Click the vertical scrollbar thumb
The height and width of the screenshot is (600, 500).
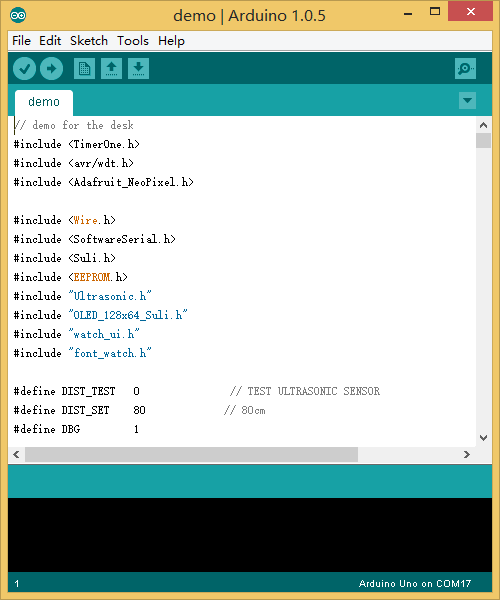pos(484,140)
